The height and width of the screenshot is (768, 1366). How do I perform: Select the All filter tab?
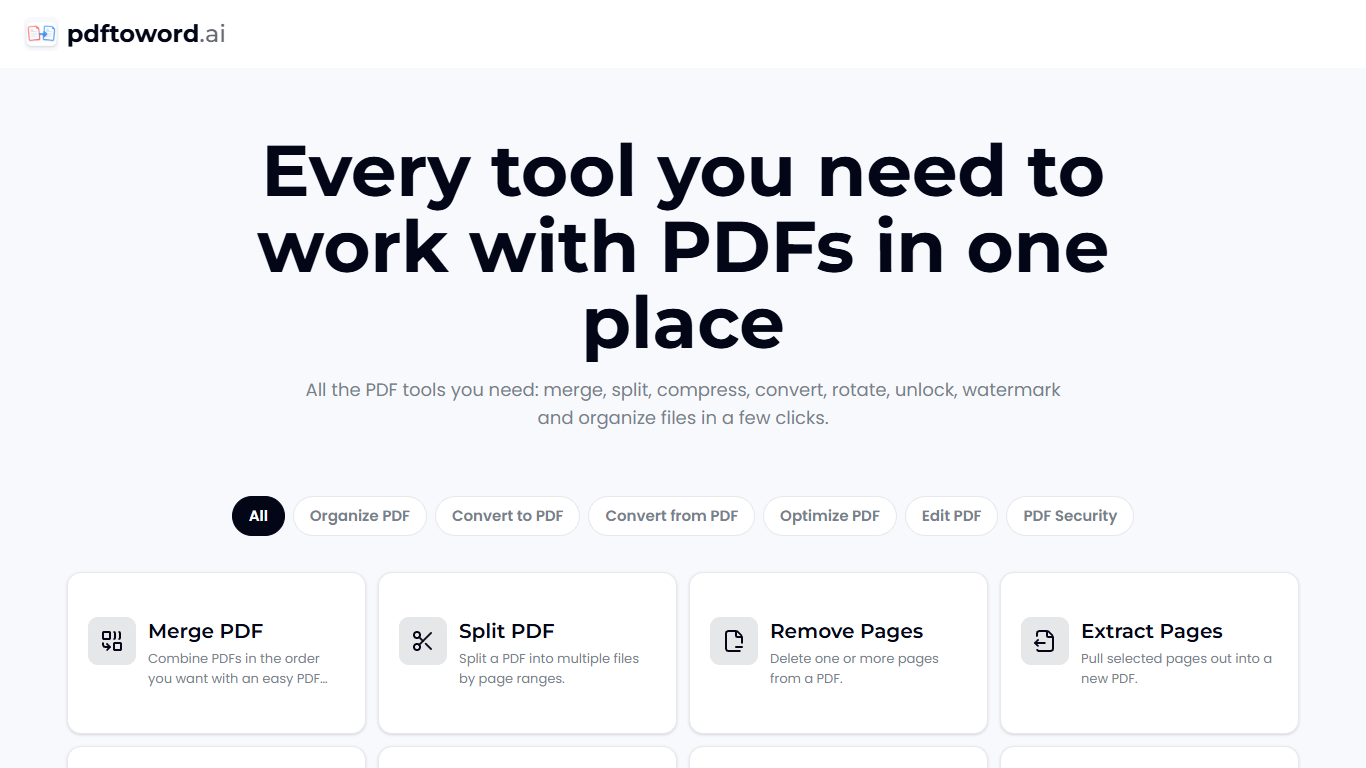(258, 516)
